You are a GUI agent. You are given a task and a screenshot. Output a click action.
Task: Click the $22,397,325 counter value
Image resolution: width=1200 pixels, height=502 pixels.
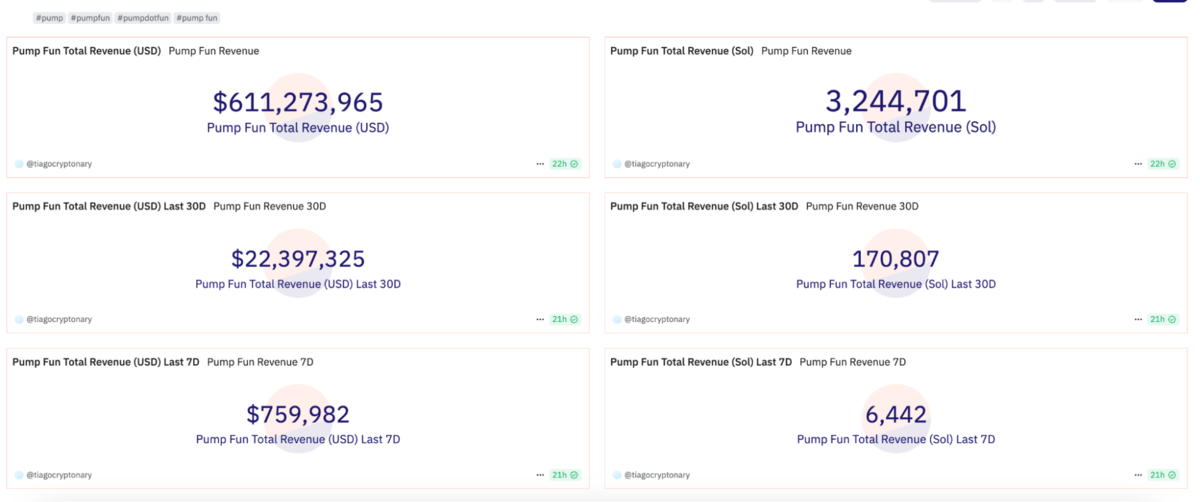point(298,259)
